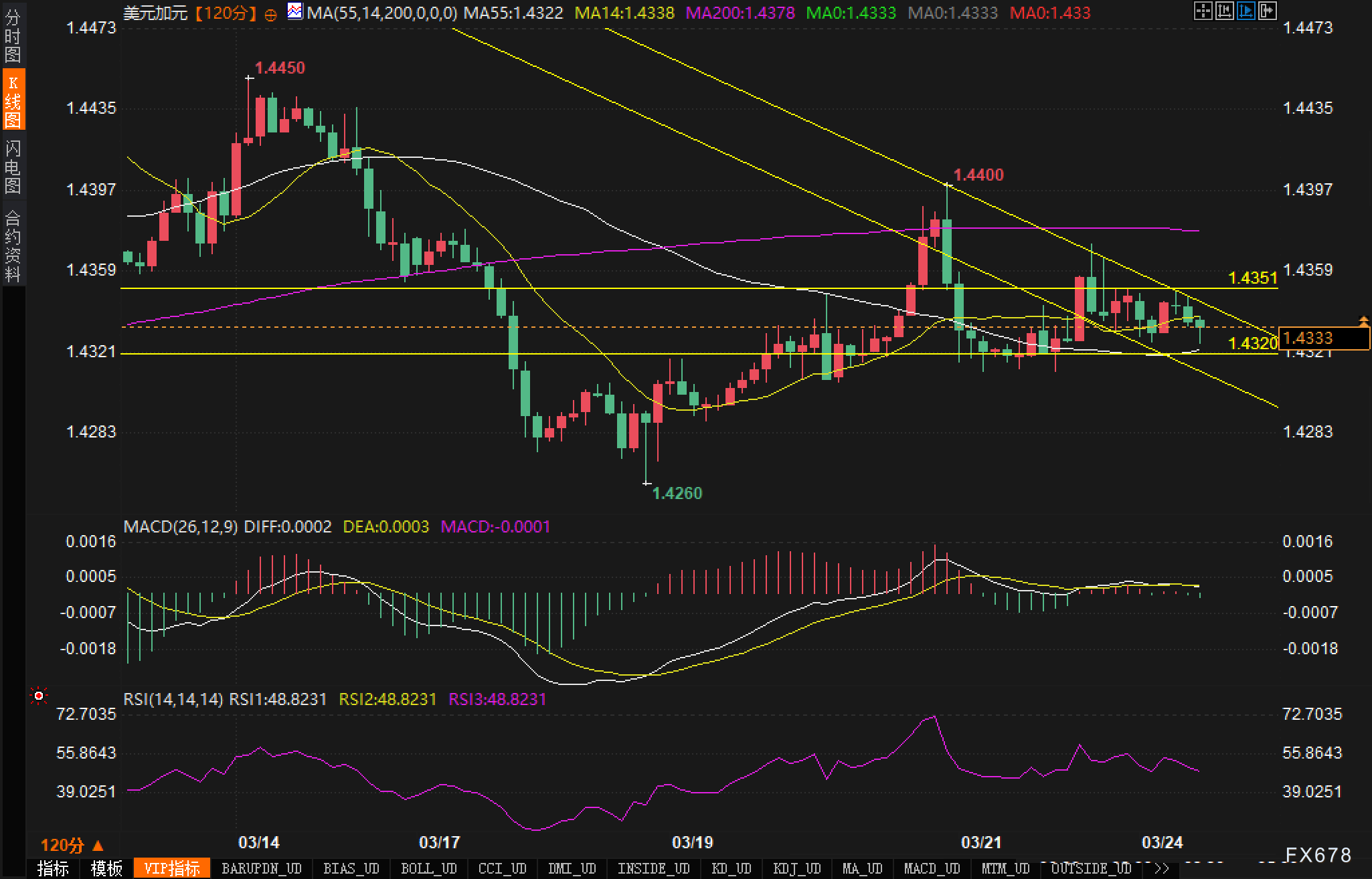Select the VIP指标 tab

tap(172, 868)
